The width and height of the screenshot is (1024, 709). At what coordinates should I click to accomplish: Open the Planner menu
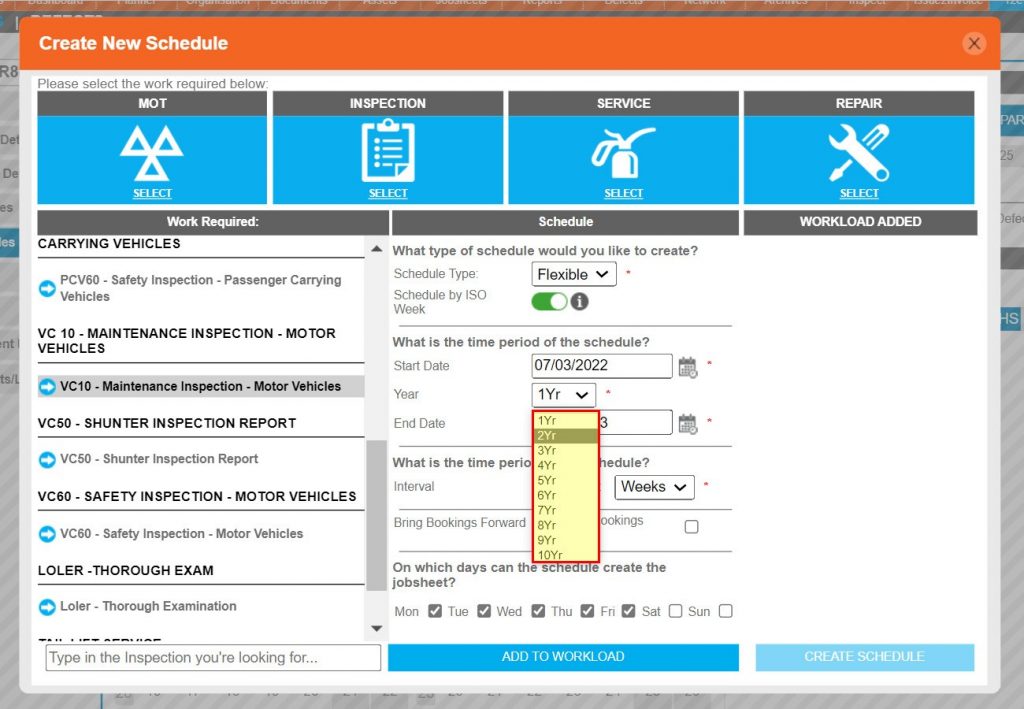pos(137,3)
